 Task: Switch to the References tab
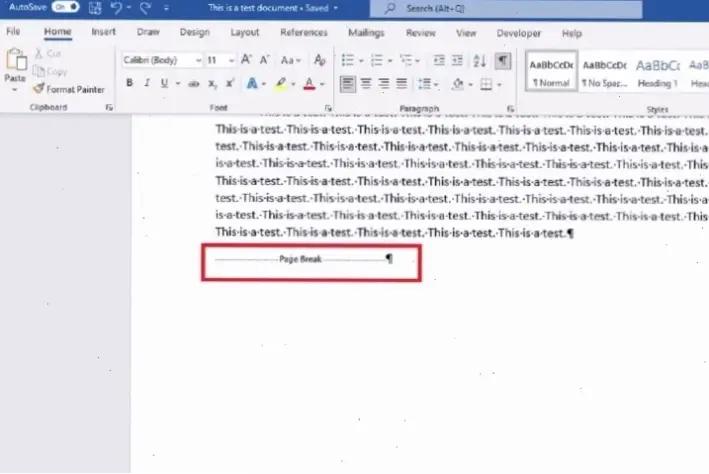[303, 33]
